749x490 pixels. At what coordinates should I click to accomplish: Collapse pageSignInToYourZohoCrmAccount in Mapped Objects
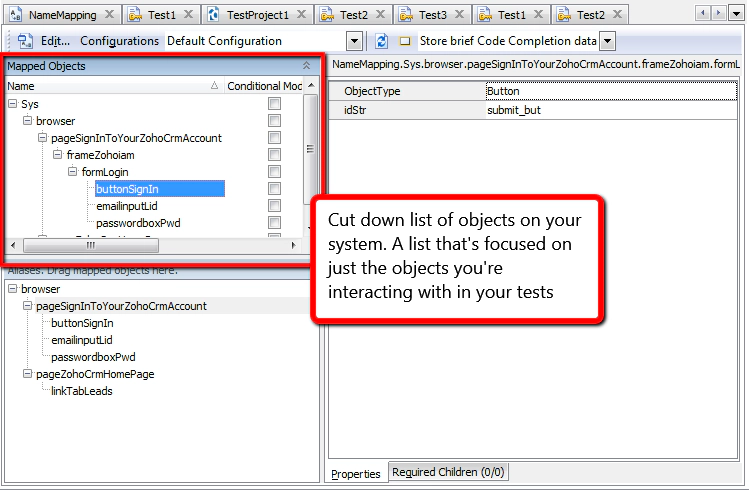[x=43, y=138]
